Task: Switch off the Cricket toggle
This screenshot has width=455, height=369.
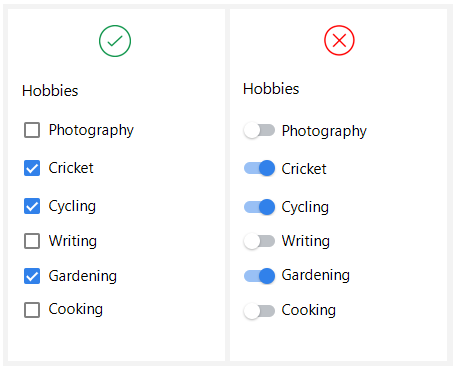Action: point(259,168)
